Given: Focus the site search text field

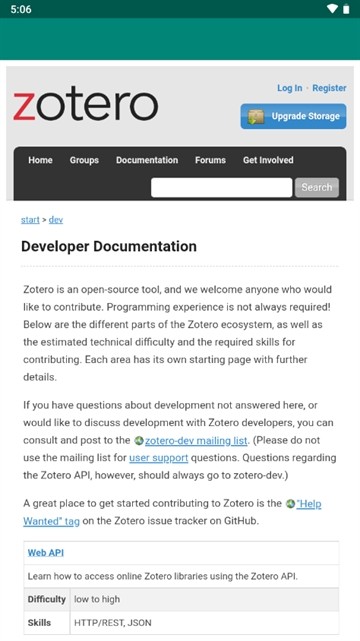Looking at the screenshot, I should coord(221,188).
